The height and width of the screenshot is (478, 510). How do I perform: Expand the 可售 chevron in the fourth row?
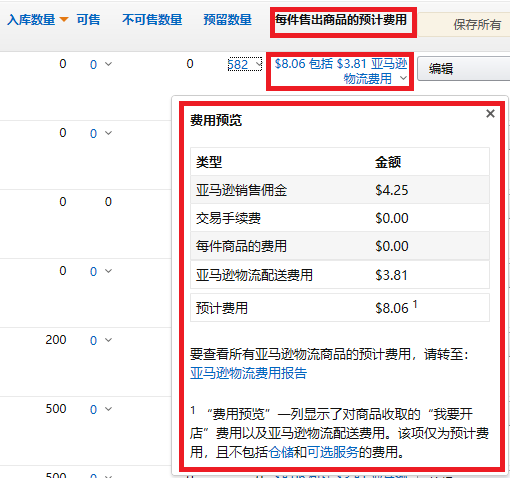108,271
